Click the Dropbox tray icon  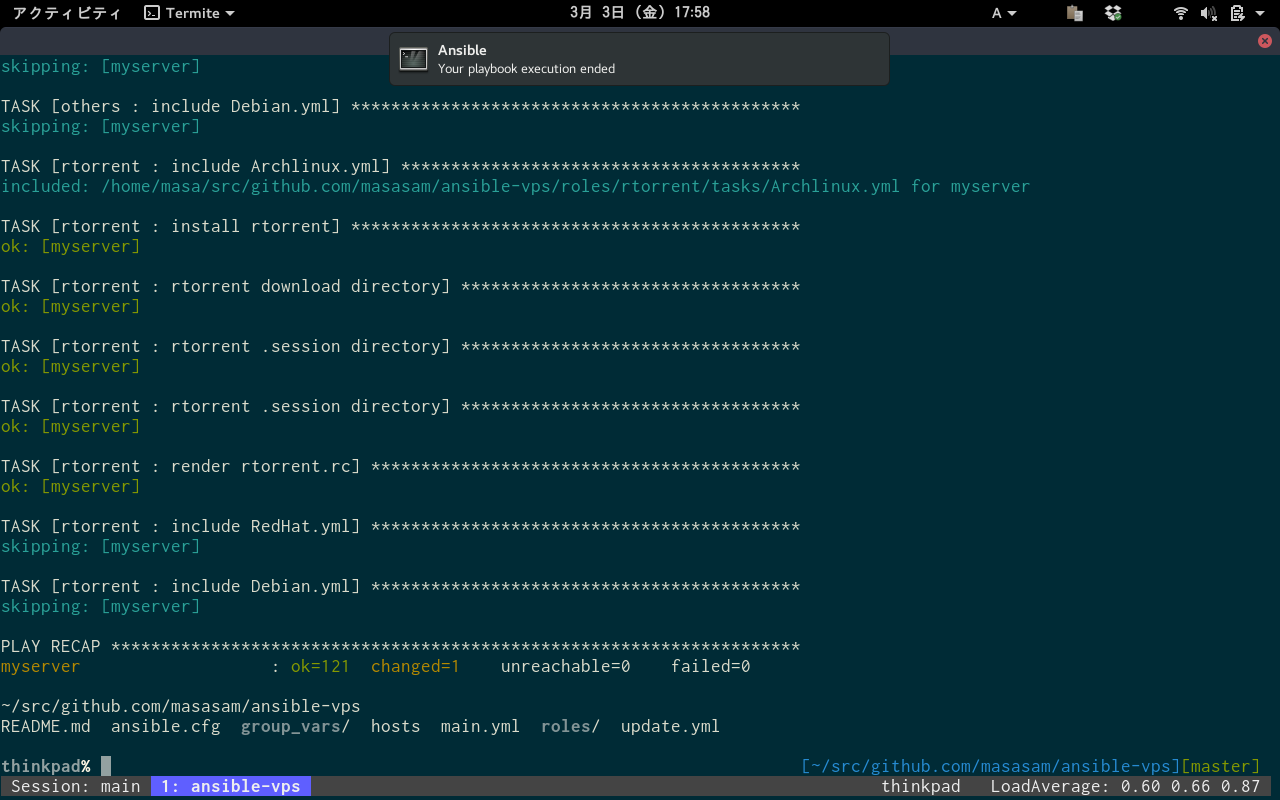(x=1113, y=13)
